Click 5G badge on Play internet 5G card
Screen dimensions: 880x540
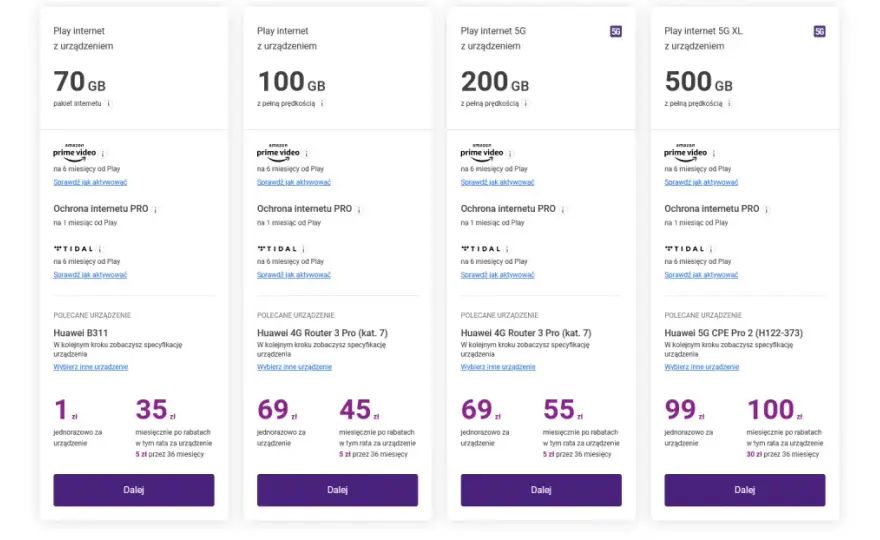click(x=616, y=31)
